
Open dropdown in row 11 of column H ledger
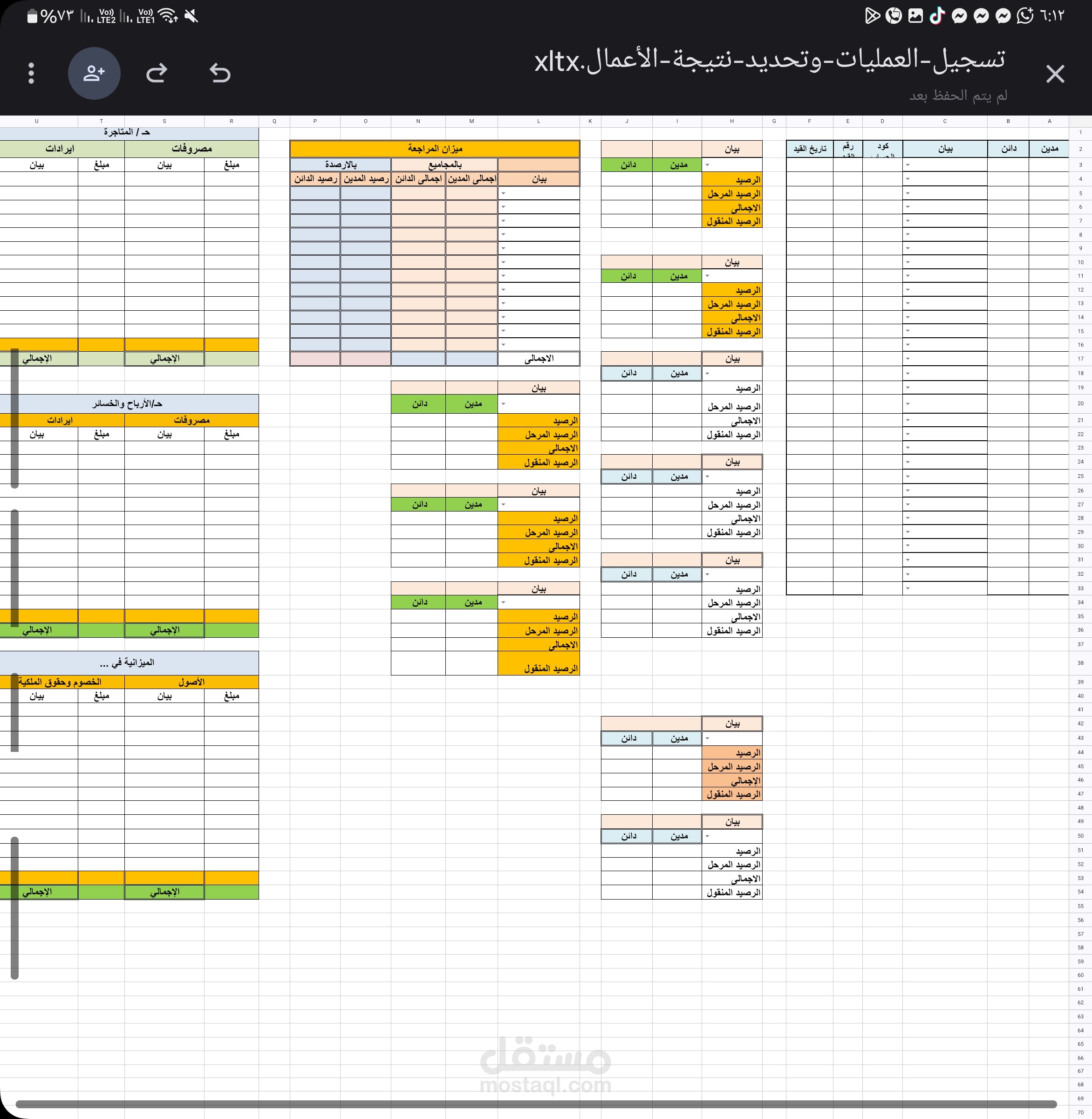click(x=707, y=276)
